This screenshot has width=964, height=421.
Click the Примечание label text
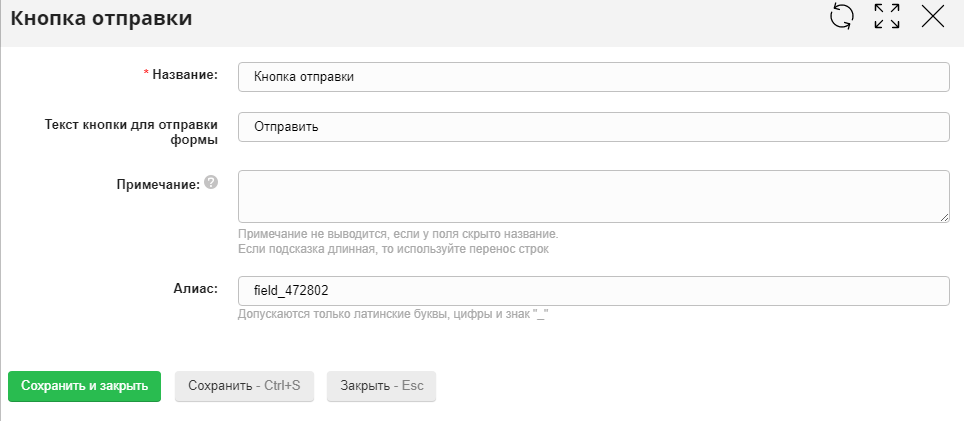click(x=158, y=184)
